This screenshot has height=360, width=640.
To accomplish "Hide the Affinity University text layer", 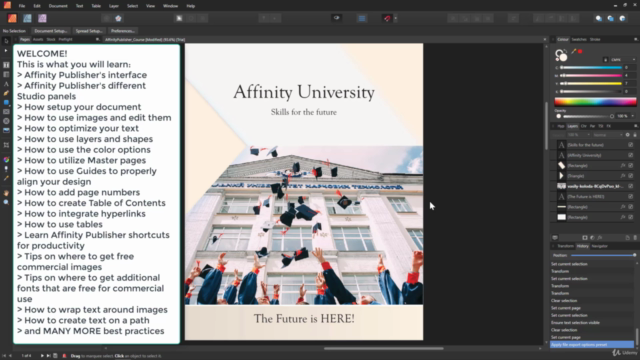I will [x=631, y=155].
